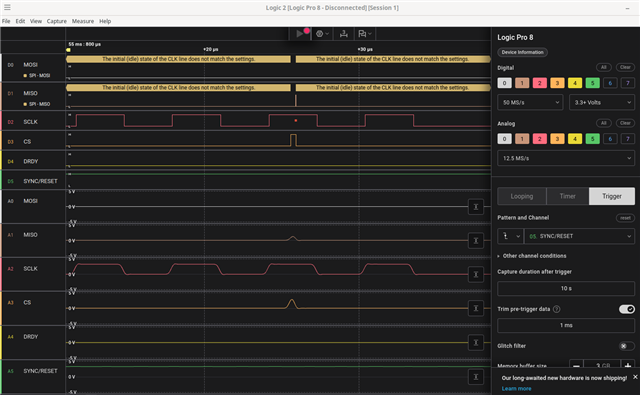
Task: Open the Learn more link
Action: click(x=516, y=388)
